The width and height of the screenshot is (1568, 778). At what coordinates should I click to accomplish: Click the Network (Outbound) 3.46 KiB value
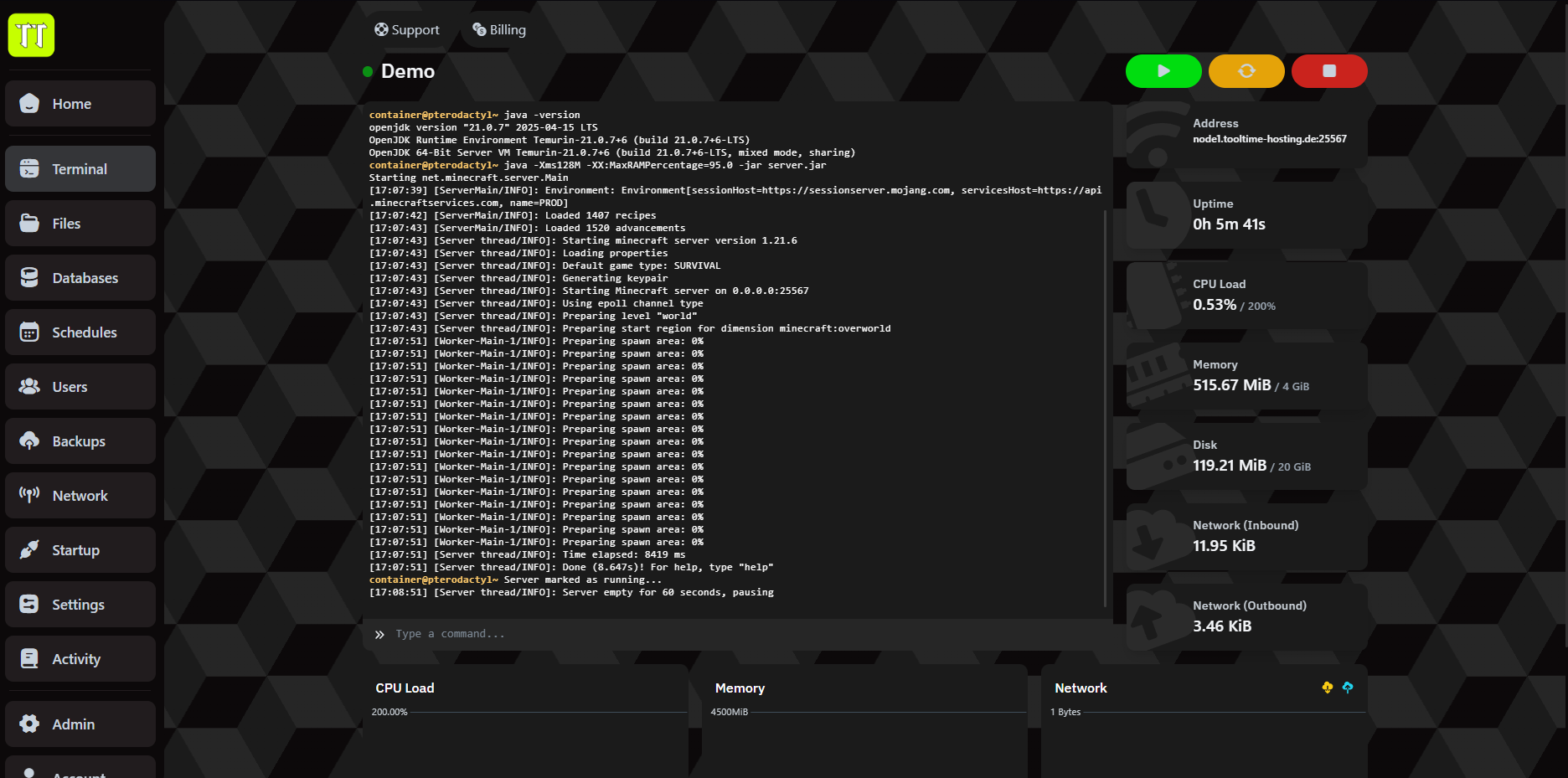tap(1222, 626)
